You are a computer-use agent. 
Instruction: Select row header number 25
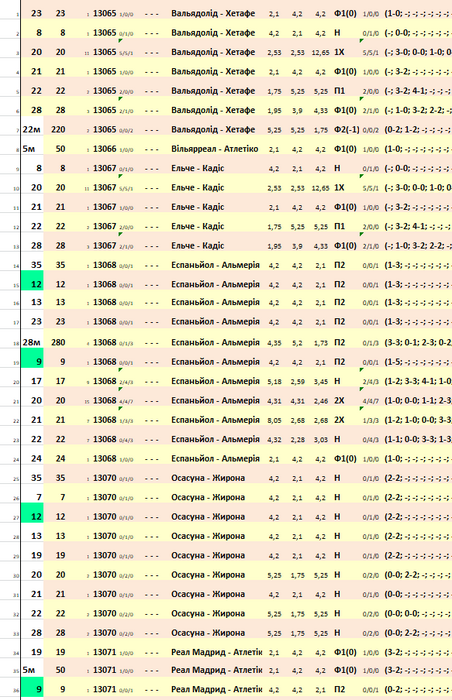click(16, 479)
